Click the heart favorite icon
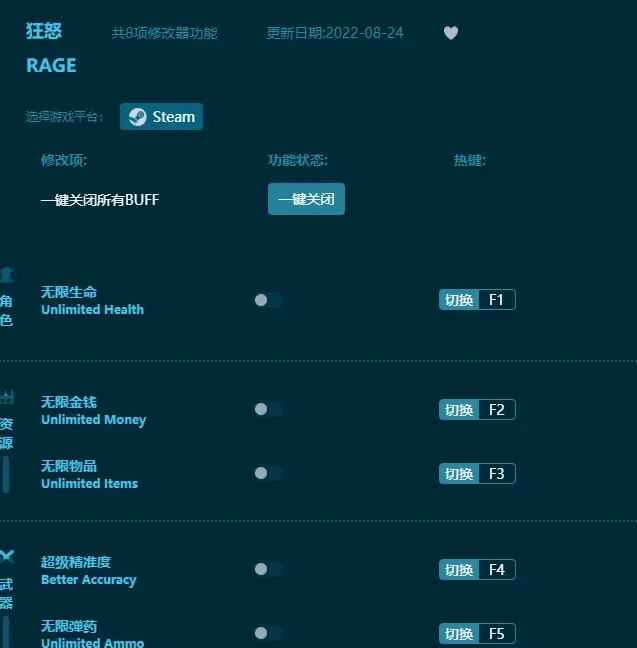 (451, 33)
